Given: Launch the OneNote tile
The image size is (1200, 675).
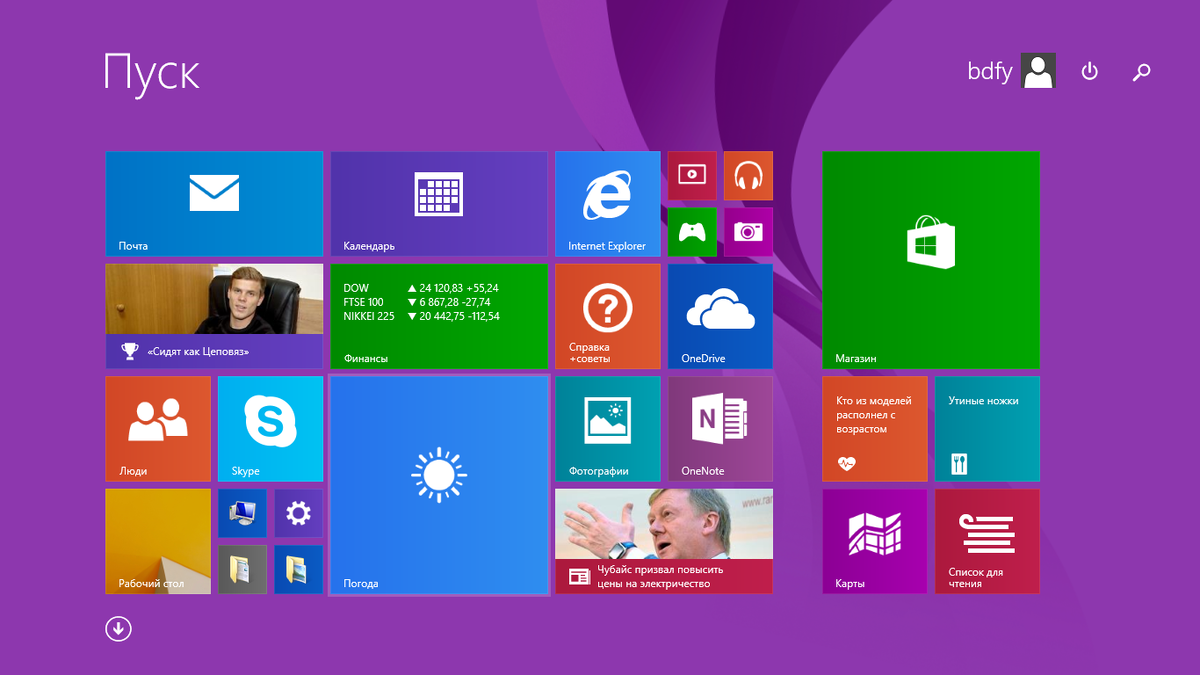Looking at the screenshot, I should point(720,429).
